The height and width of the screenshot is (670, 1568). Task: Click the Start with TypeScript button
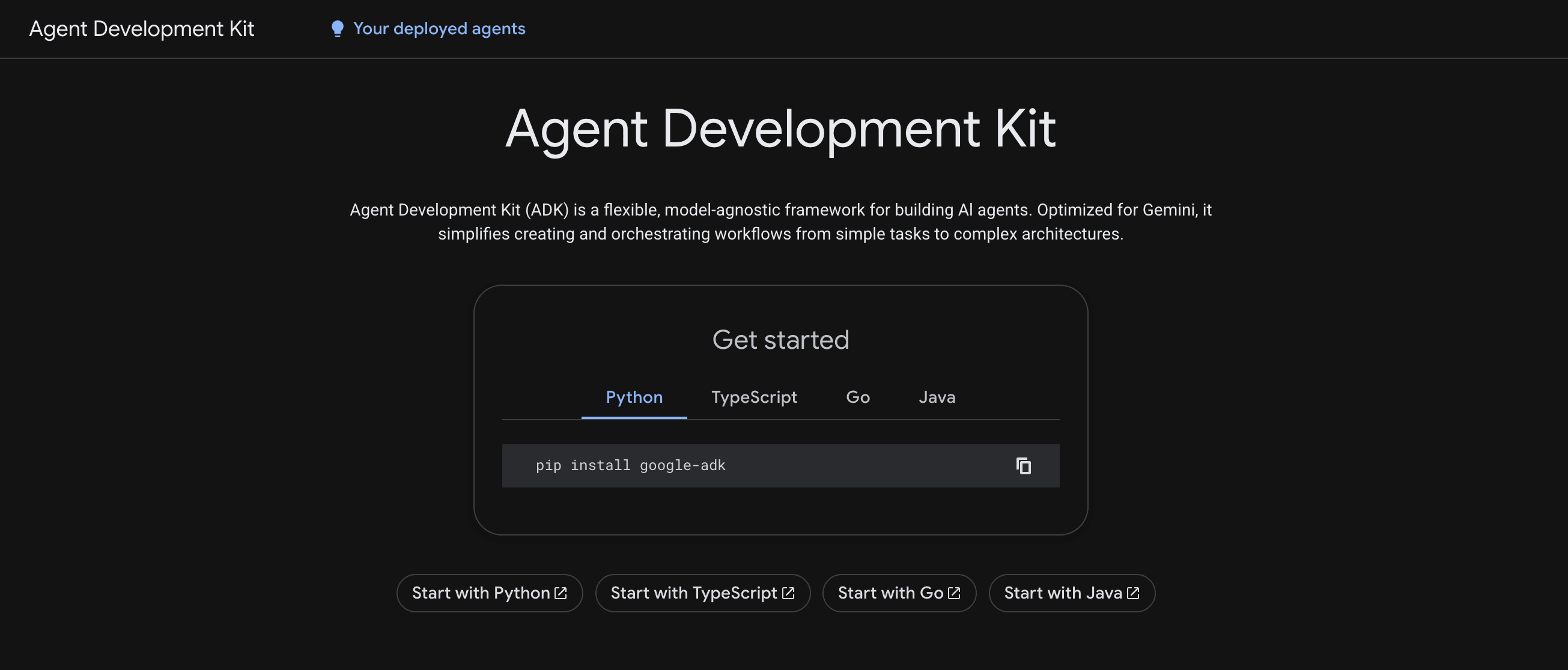coord(702,593)
